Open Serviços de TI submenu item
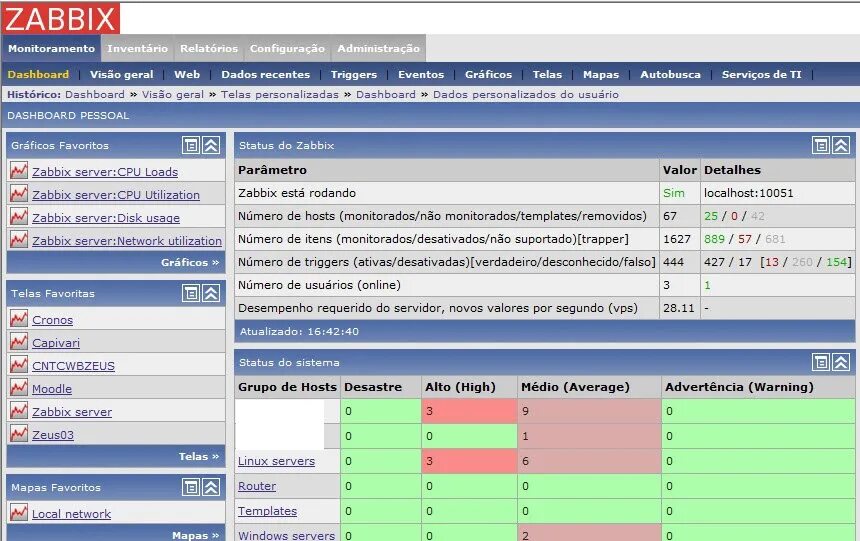Image resolution: width=860 pixels, height=541 pixels. point(761,74)
